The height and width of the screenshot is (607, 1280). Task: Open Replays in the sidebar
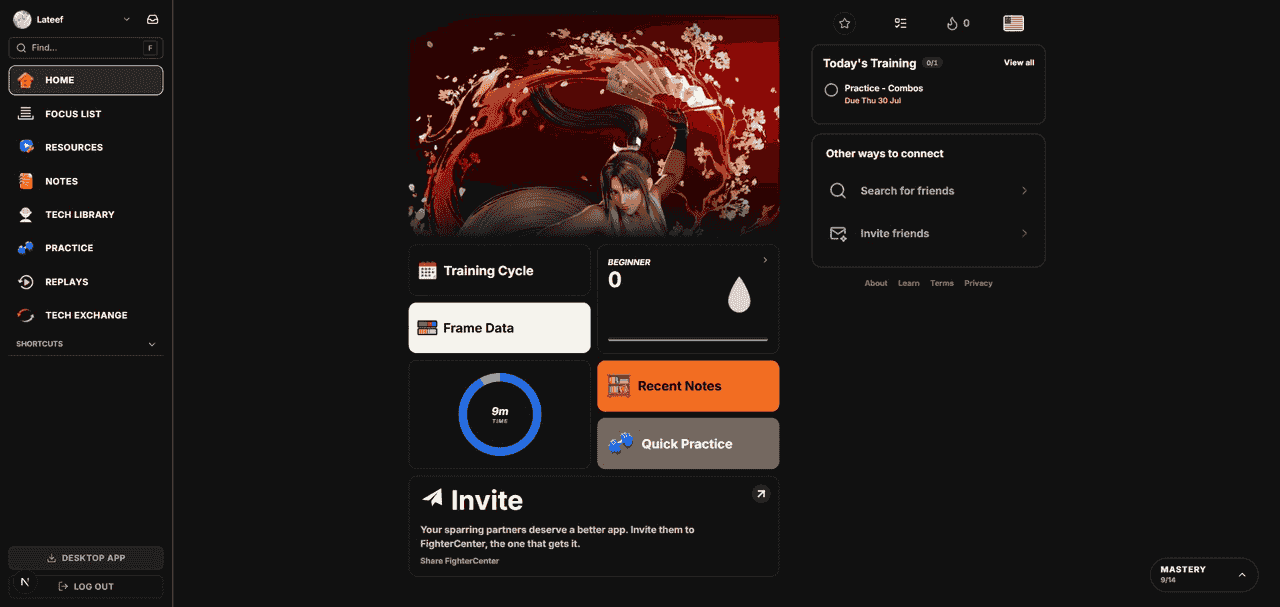tap(86, 282)
